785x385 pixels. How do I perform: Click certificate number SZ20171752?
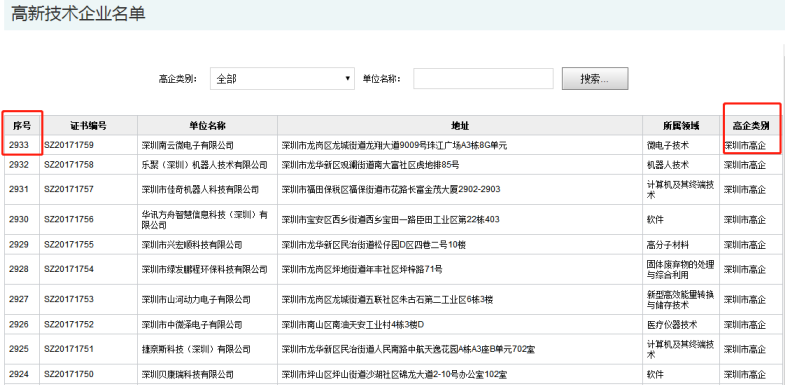(69, 324)
